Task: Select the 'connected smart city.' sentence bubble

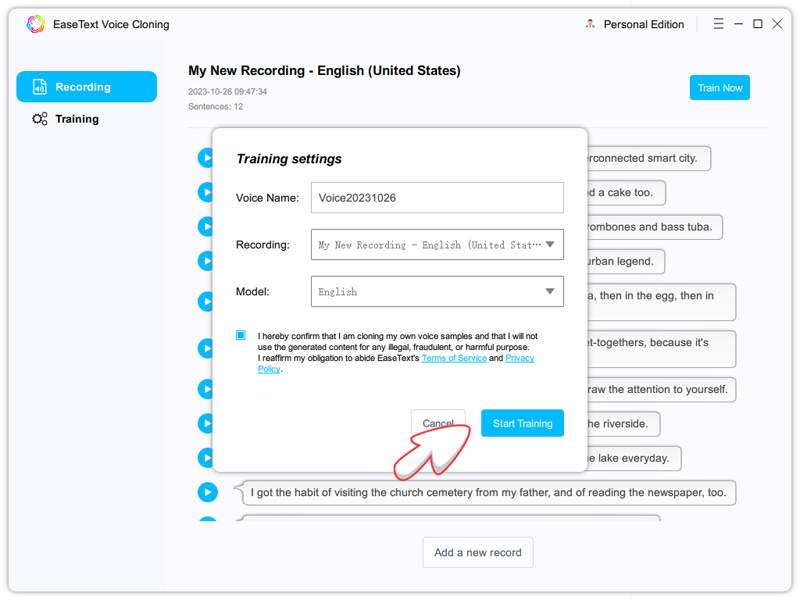Action: 648,158
